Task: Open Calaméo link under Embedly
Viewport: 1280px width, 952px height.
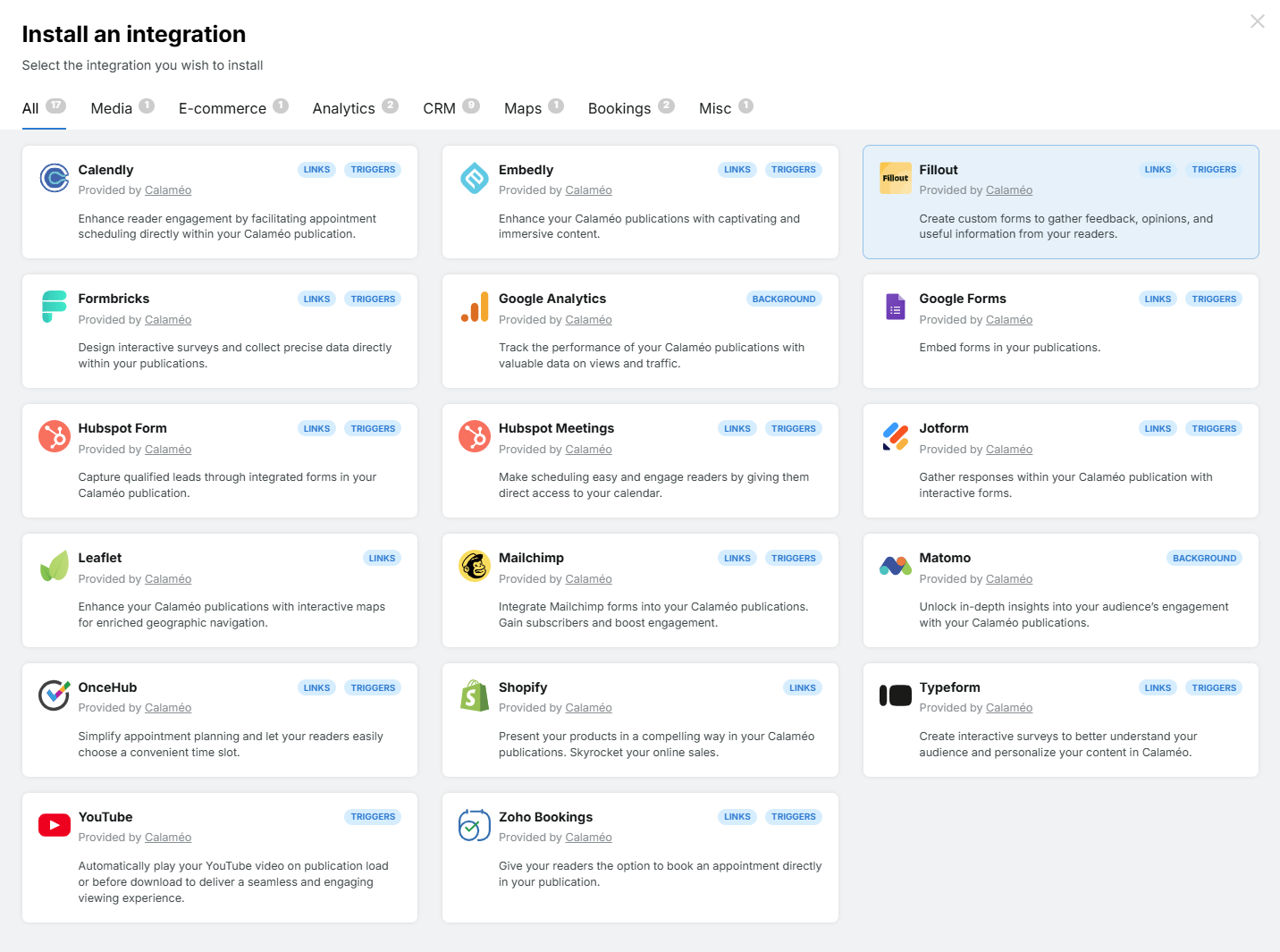Action: coord(588,190)
